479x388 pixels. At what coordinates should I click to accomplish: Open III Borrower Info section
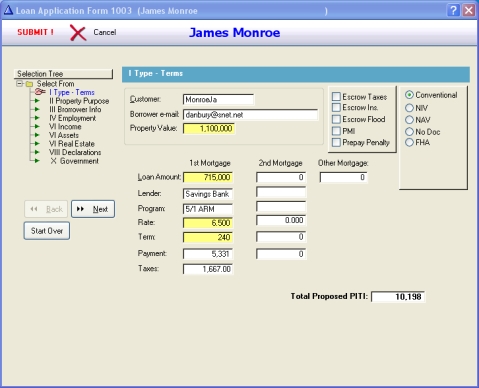click(75, 109)
